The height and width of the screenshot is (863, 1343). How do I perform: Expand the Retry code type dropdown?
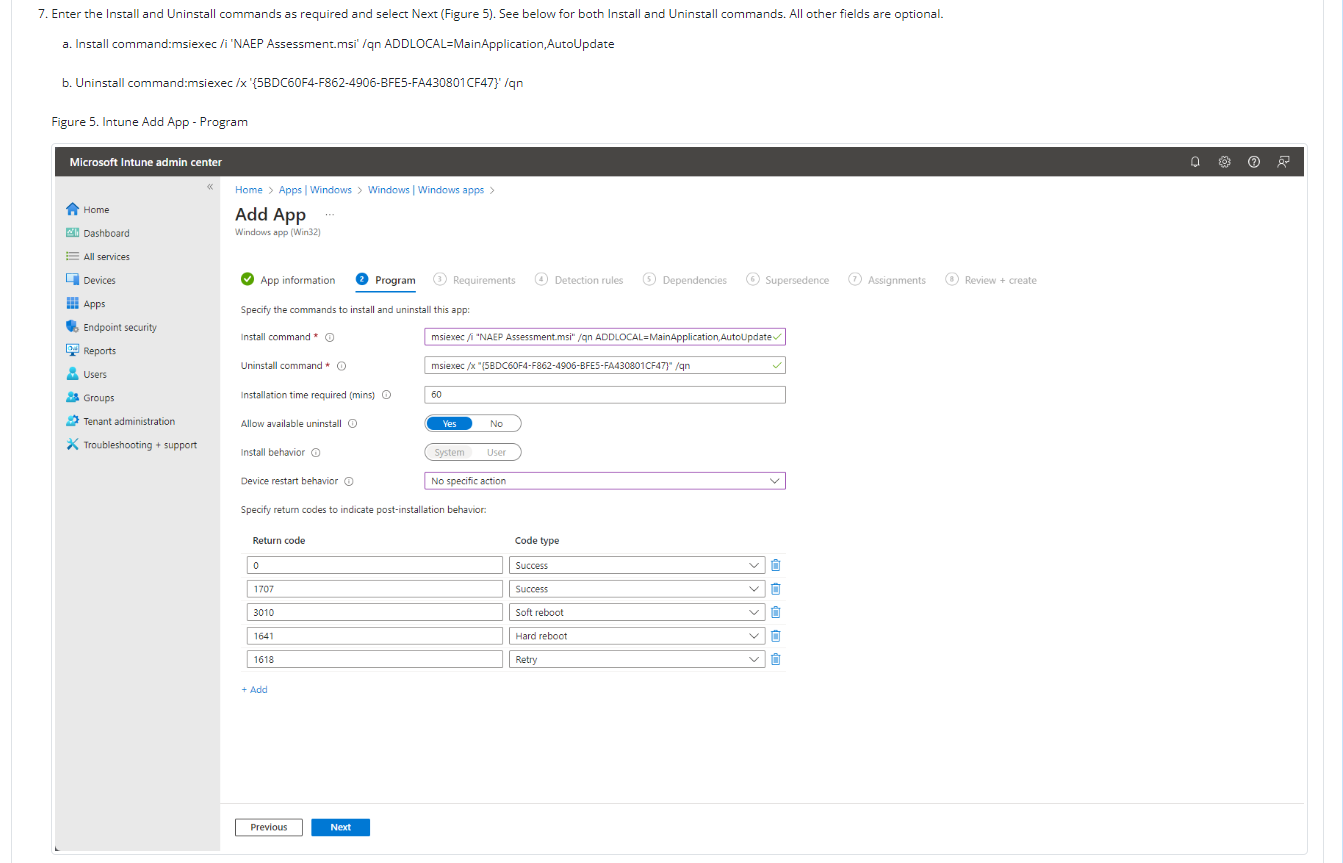(636, 659)
